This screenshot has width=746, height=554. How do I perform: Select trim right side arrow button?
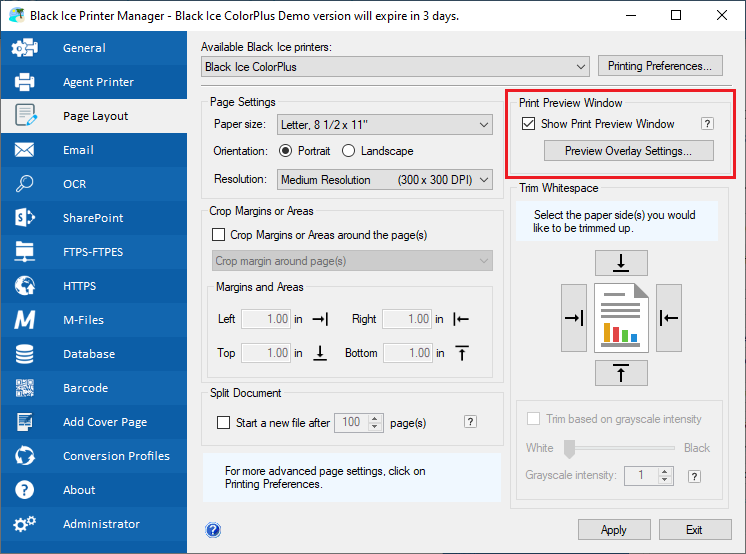pyautogui.click(x=669, y=318)
